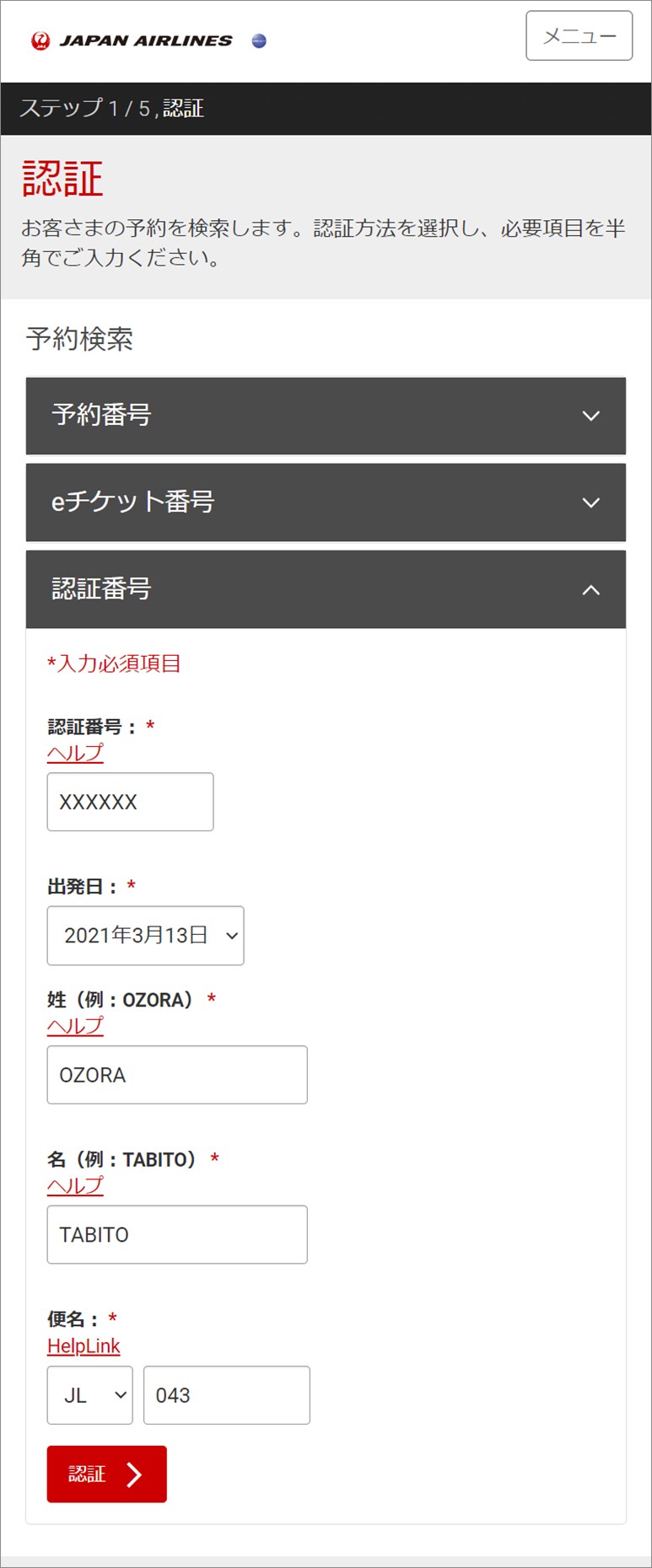Open the メニュー button
Viewport: 652px width, 1568px height.
pos(579,36)
